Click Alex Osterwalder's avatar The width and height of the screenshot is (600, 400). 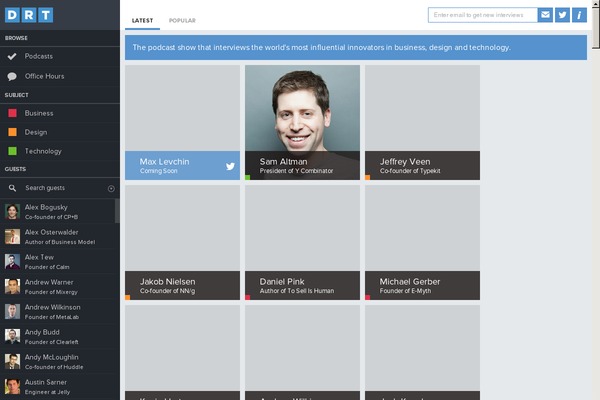[x=12, y=237]
